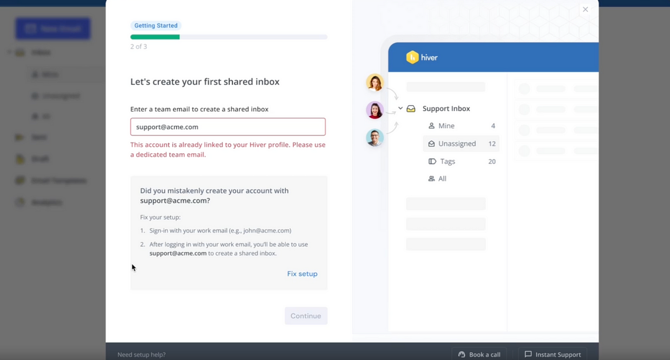
Task: Click the already linked error message
Action: (228, 149)
